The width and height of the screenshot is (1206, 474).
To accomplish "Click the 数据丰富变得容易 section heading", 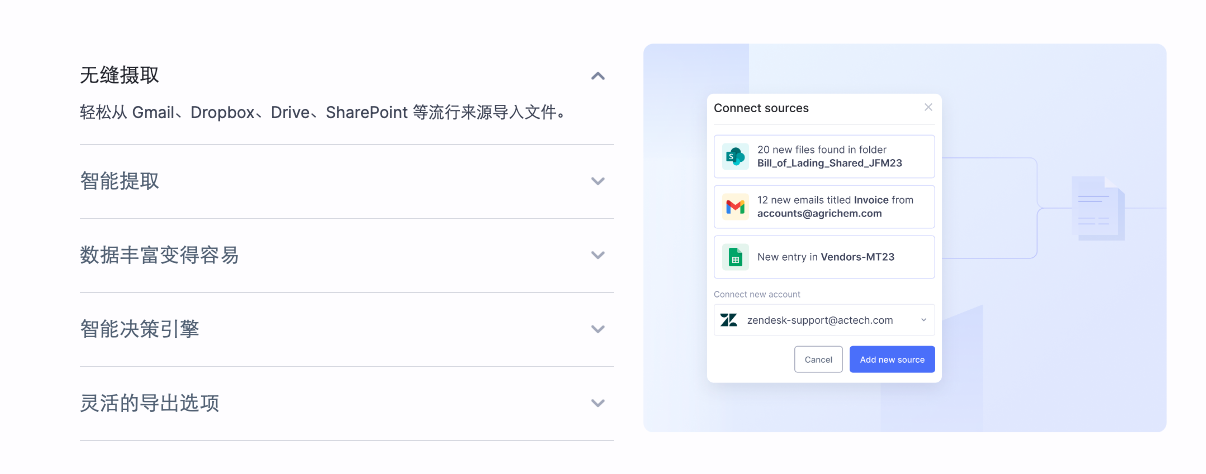I will click(x=160, y=255).
